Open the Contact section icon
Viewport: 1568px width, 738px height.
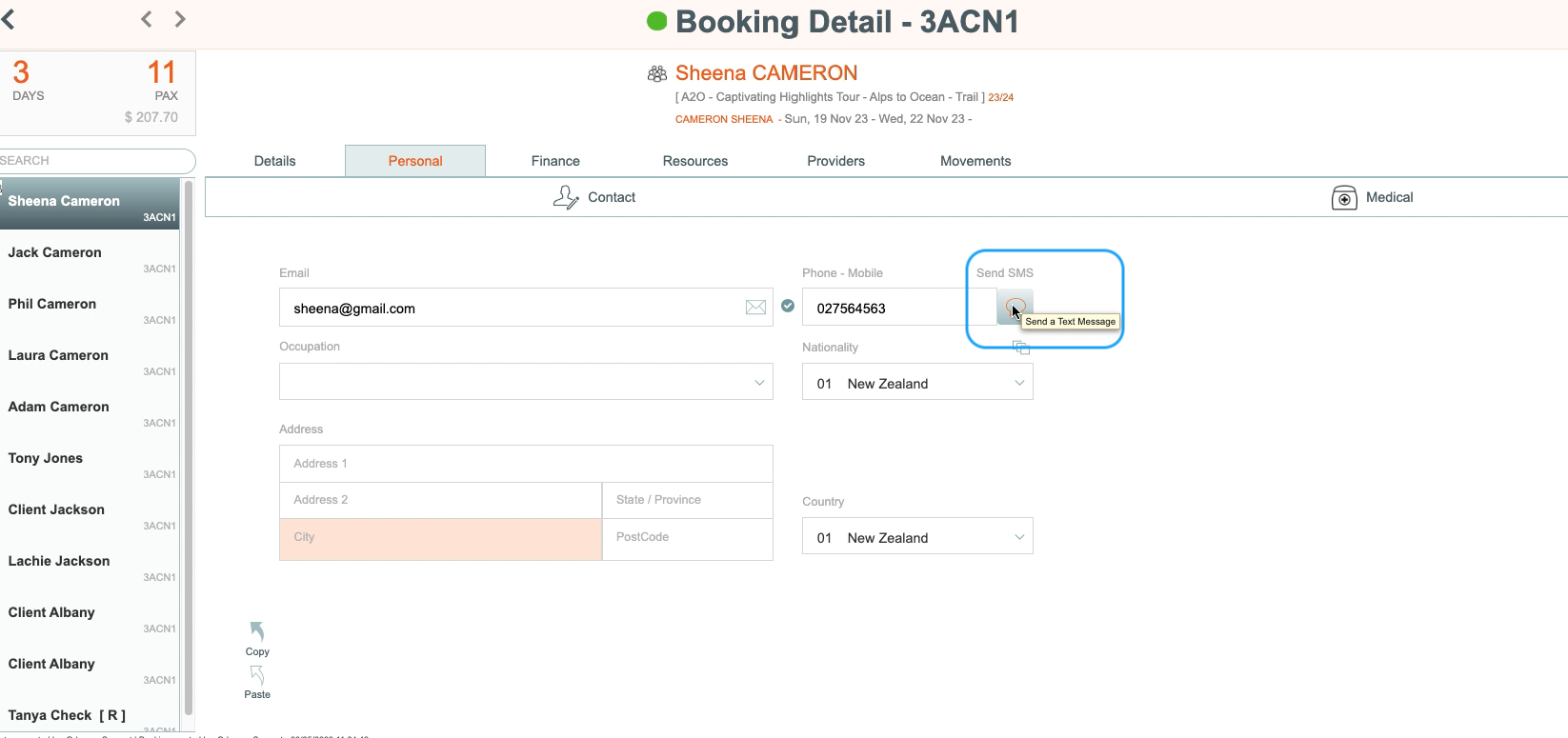pos(566,197)
